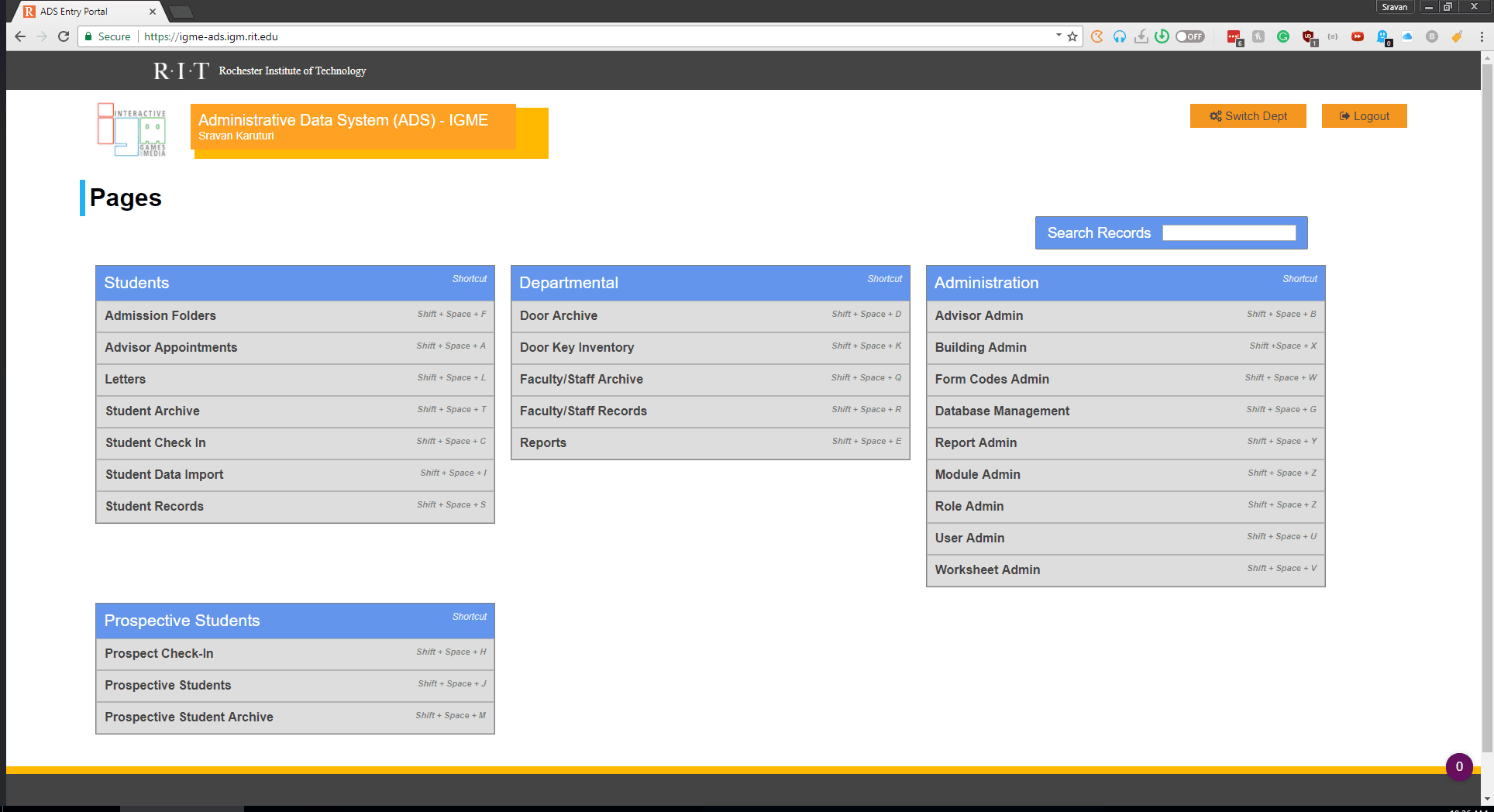Click the red fast-forward extension icon
1494x812 pixels.
(1358, 36)
